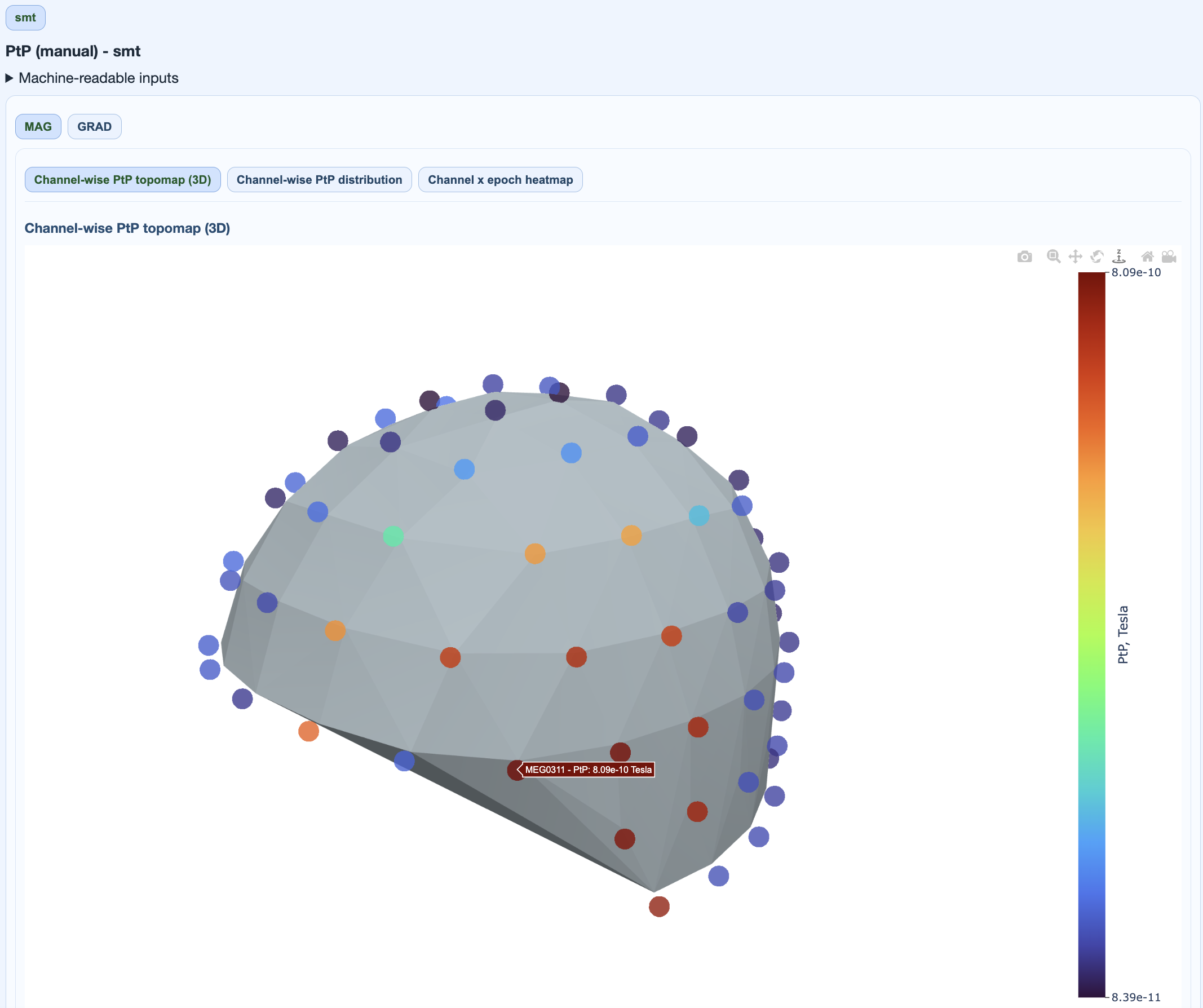Viewport: 1203px width, 1008px height.
Task: Select the Zoom tool in plot modebar
Action: (x=1053, y=257)
